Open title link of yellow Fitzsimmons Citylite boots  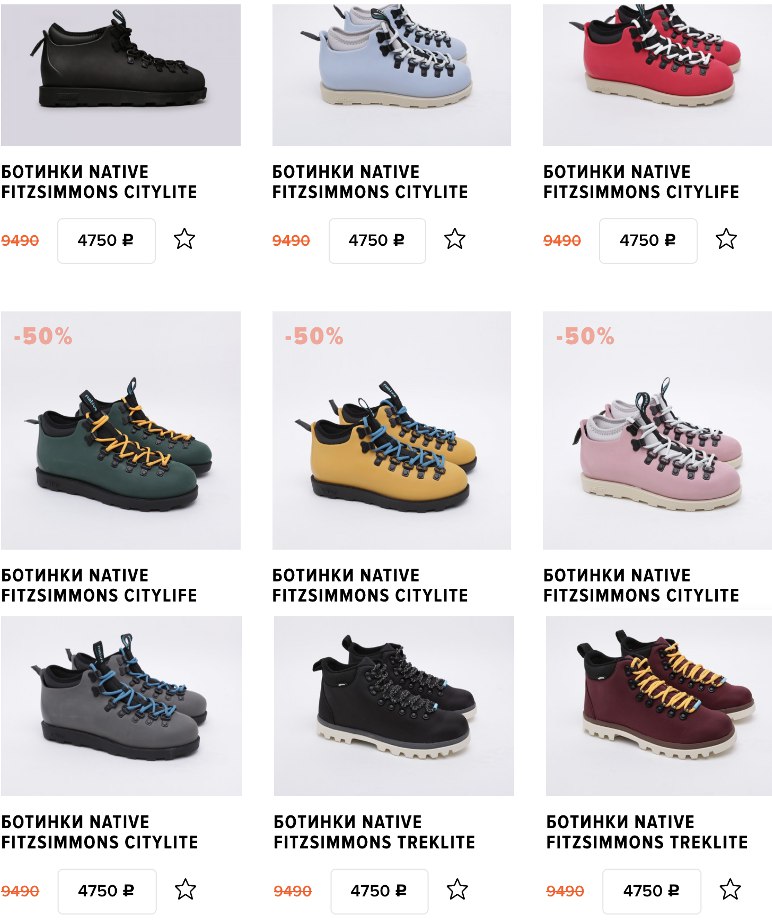(370, 585)
